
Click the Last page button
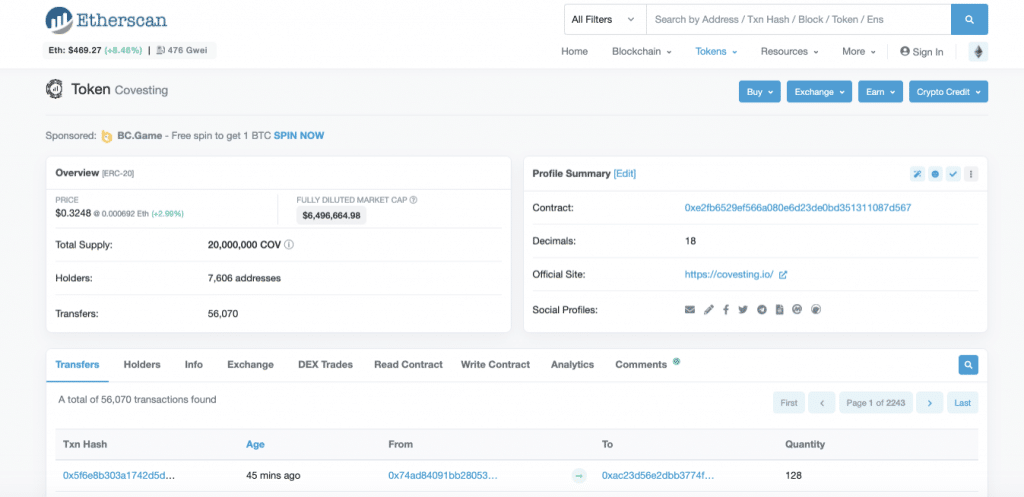coord(963,403)
